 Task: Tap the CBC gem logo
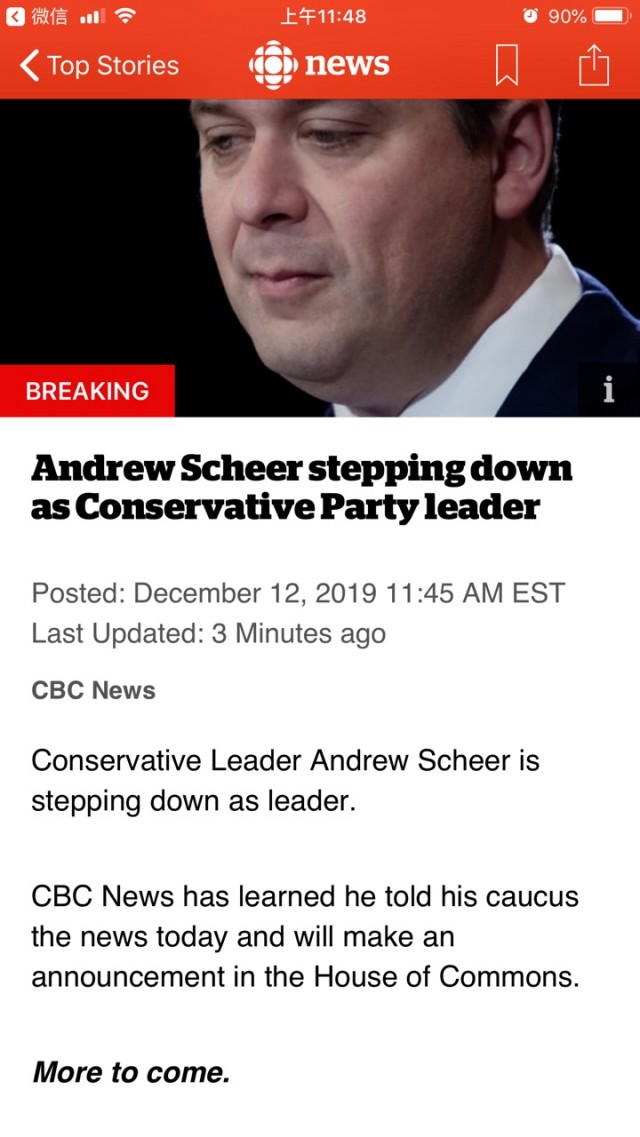(273, 65)
